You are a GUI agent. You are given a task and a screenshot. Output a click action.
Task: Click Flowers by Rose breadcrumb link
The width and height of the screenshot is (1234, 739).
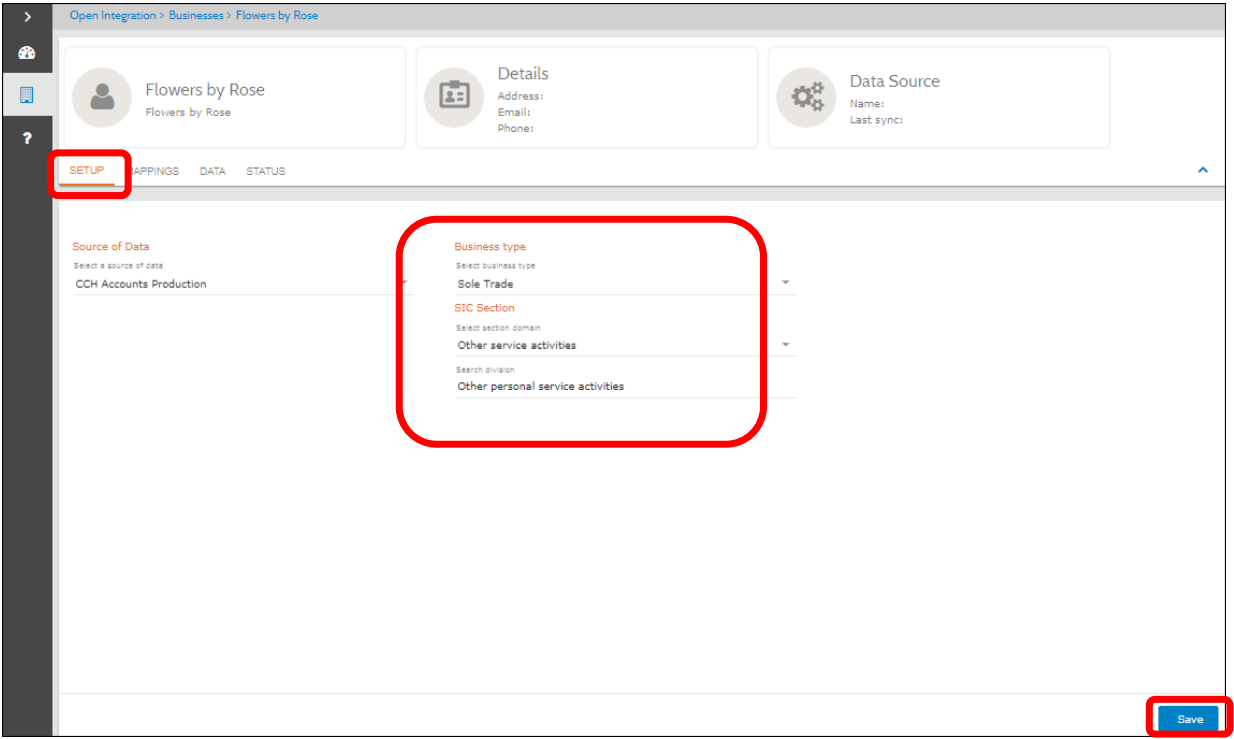tap(277, 16)
